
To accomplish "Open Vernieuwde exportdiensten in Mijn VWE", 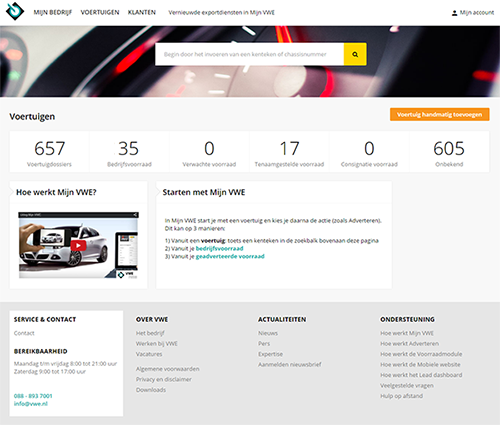I will (x=221, y=13).
